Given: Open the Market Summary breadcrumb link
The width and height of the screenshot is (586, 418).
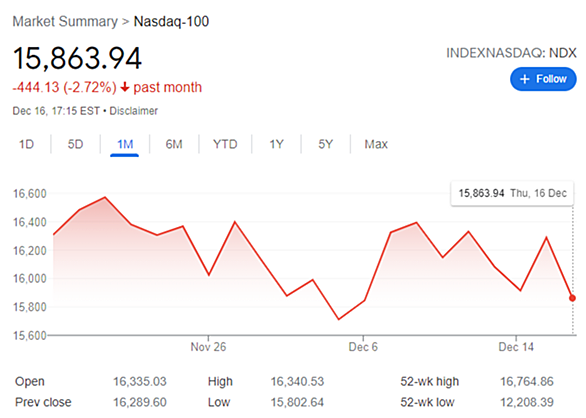Looking at the screenshot, I should [x=65, y=21].
